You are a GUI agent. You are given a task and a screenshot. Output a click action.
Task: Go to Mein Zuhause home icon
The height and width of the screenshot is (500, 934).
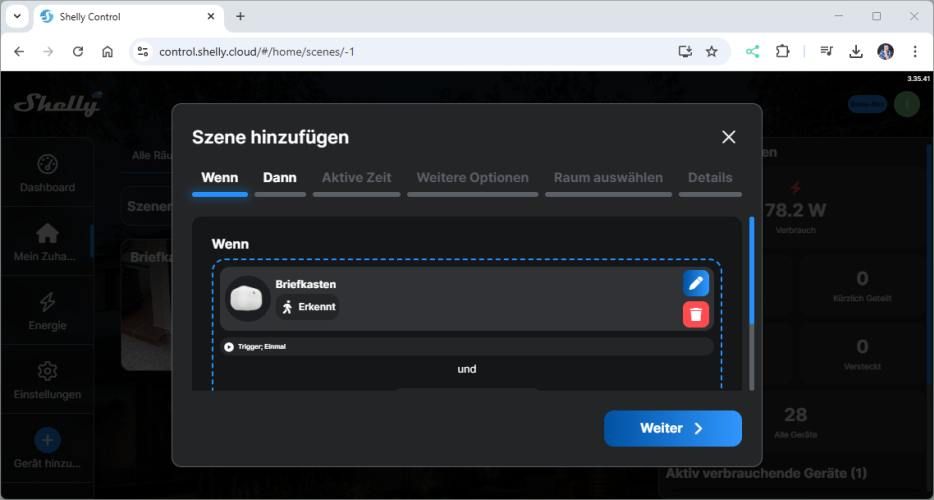(47, 233)
